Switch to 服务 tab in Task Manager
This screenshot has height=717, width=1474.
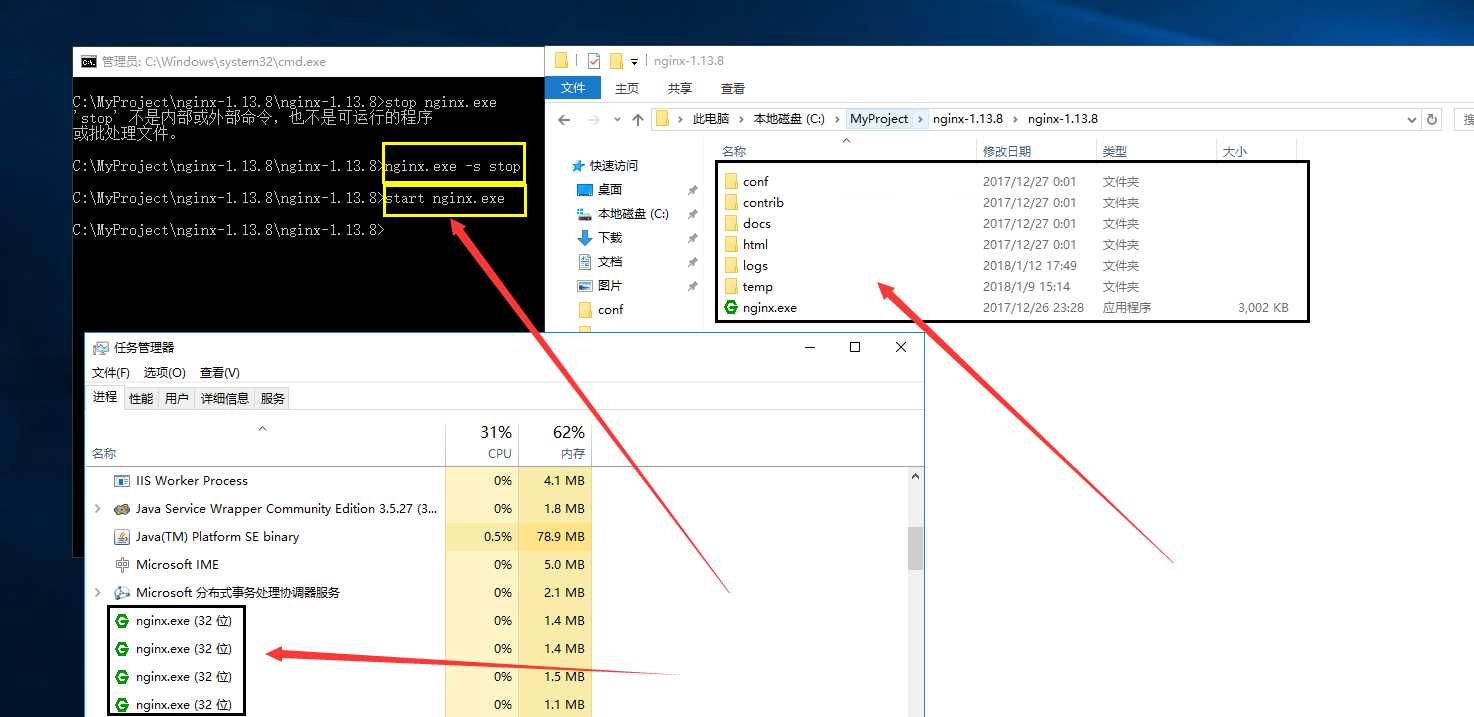click(x=273, y=398)
